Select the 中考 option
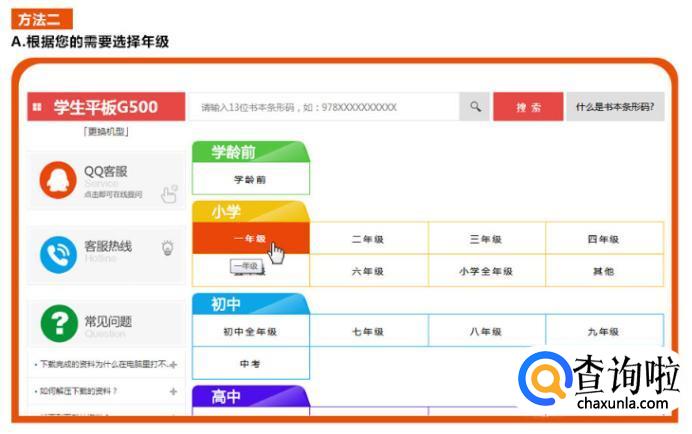 [x=250, y=363]
